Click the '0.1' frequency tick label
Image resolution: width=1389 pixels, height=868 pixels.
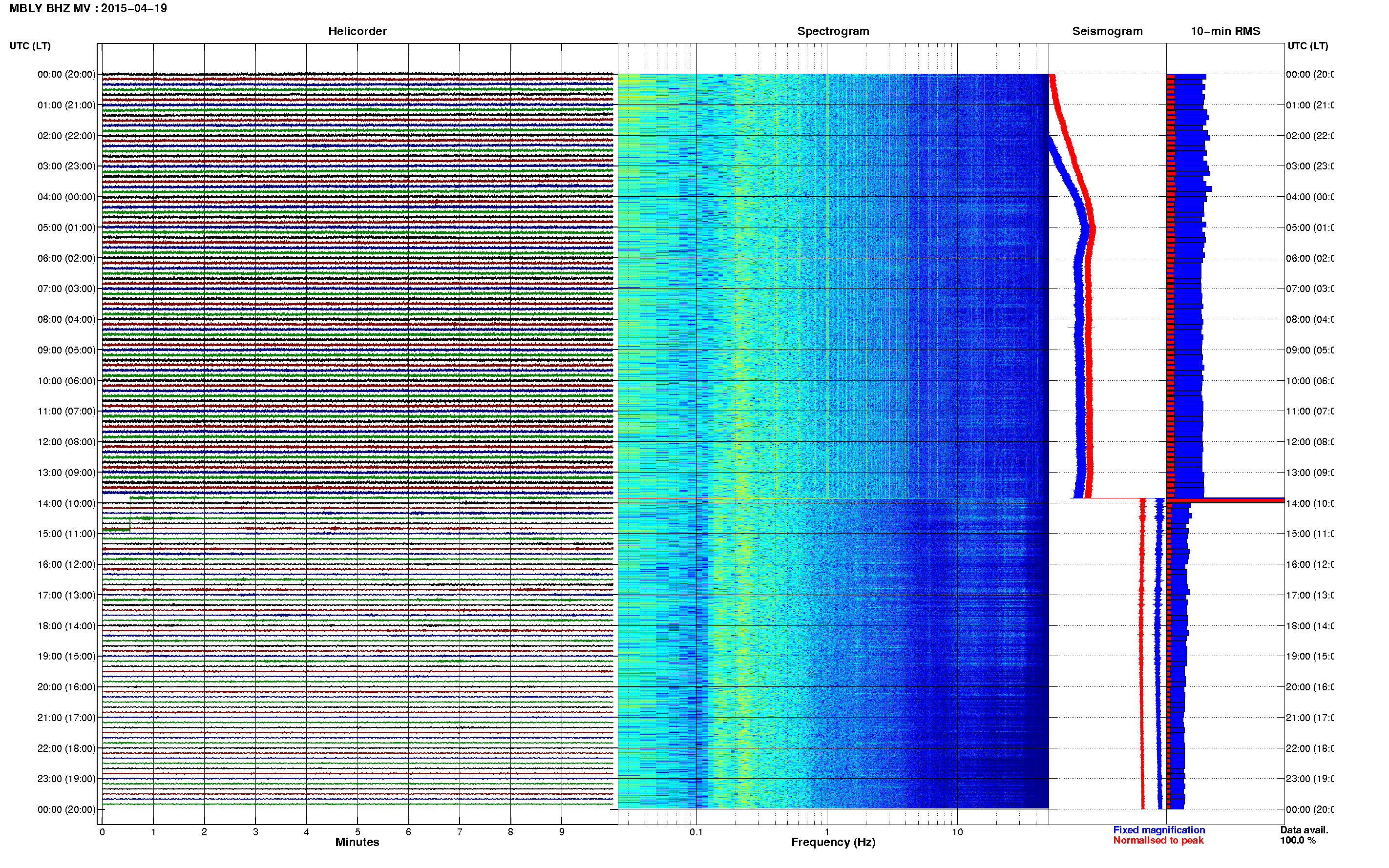696,832
